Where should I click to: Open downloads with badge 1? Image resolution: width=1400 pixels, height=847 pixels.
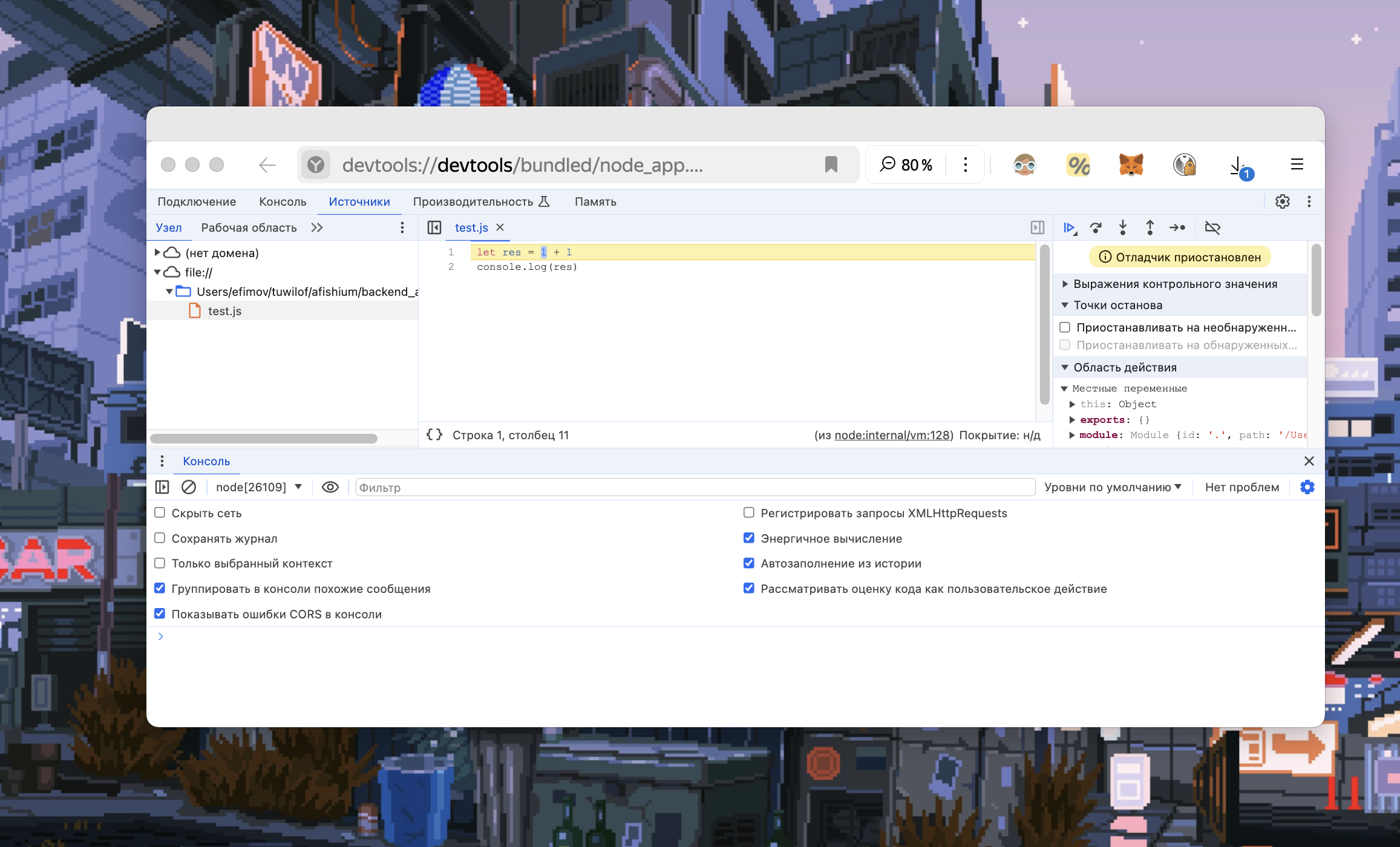point(1240,166)
